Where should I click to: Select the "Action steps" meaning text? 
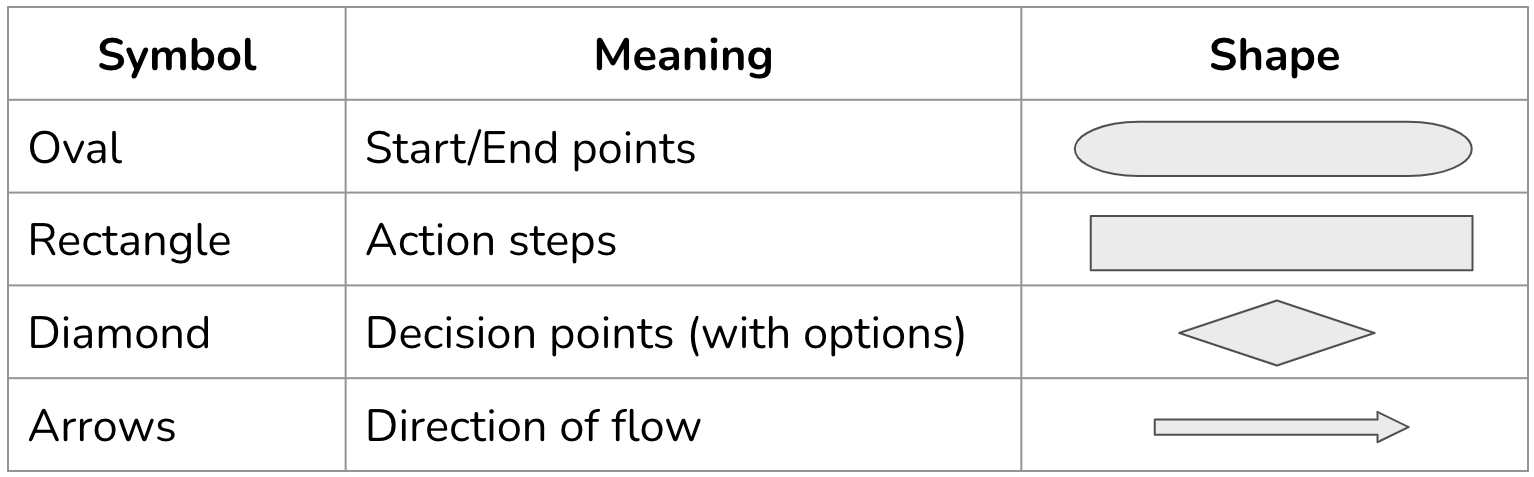coord(491,242)
